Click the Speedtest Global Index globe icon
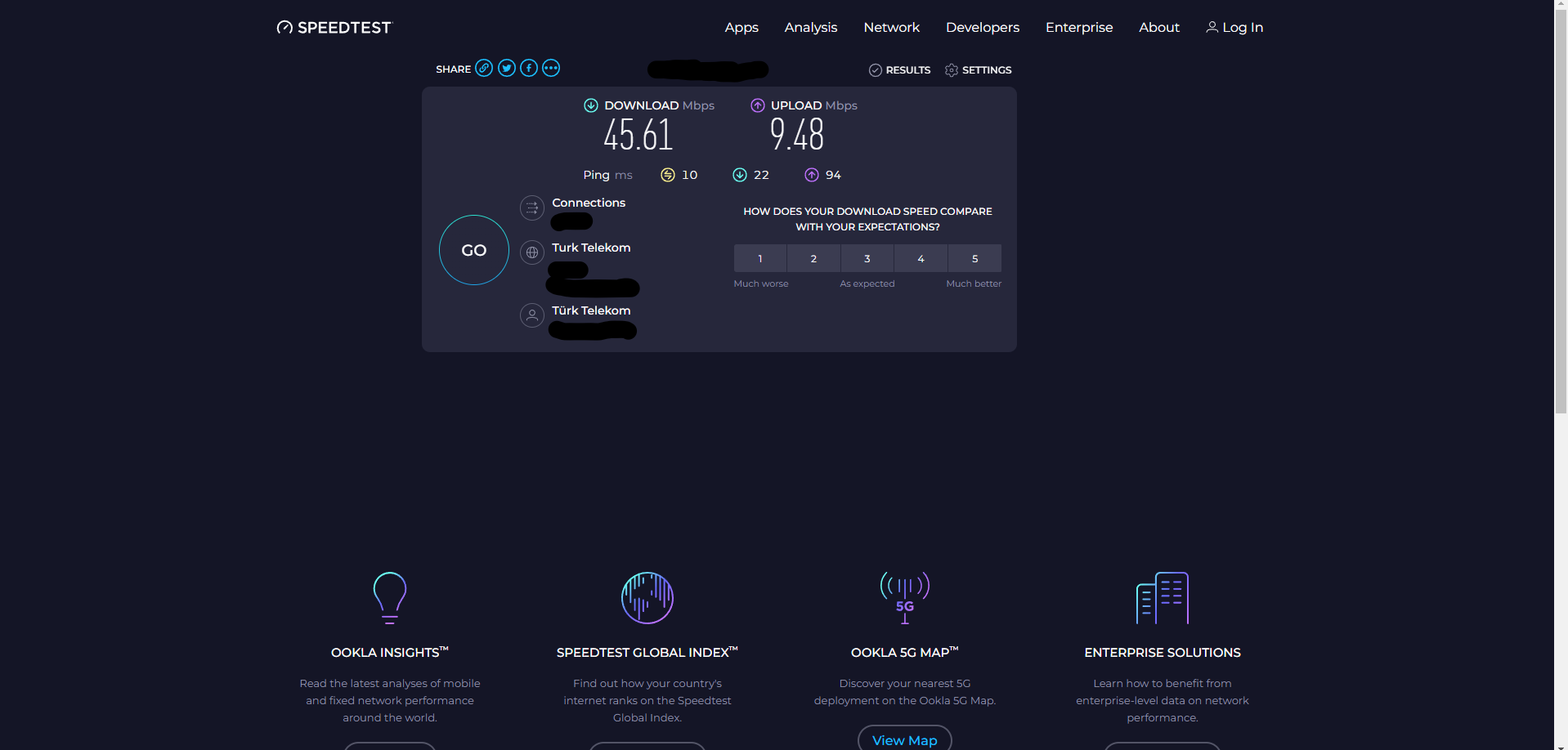Image resolution: width=1568 pixels, height=750 pixels. click(x=647, y=598)
